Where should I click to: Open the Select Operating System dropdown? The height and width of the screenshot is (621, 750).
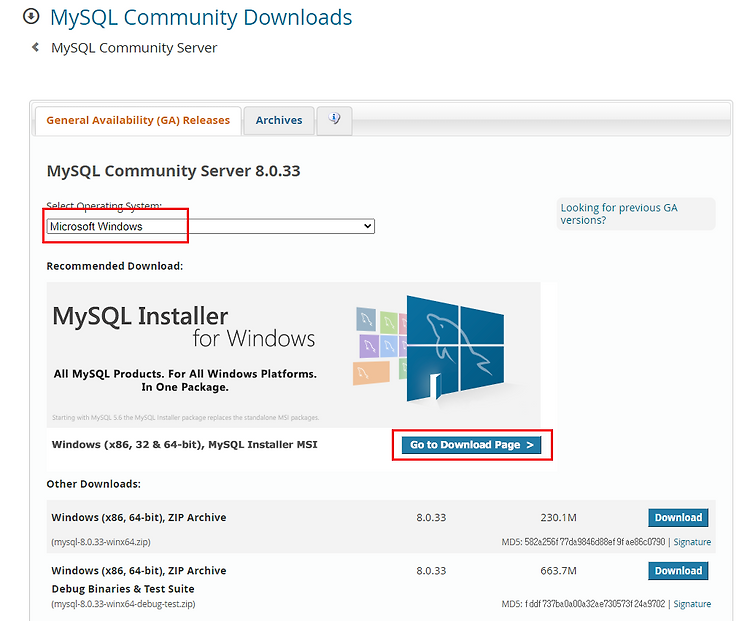pyautogui.click(x=210, y=226)
